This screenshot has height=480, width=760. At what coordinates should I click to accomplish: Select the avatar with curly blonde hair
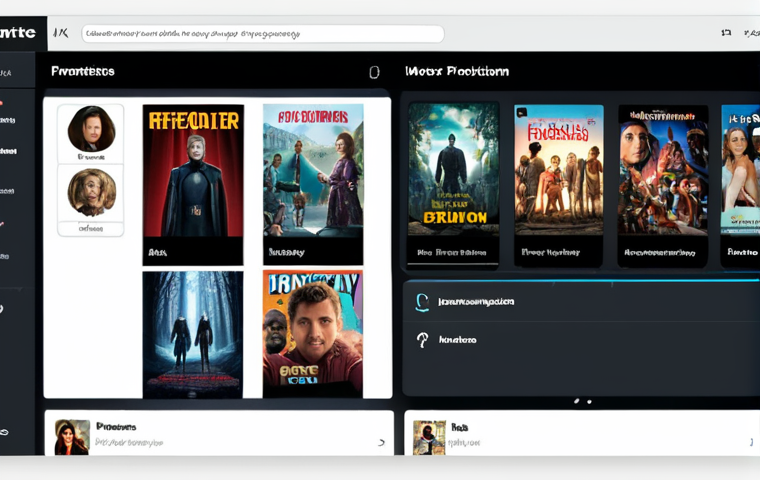point(92,192)
